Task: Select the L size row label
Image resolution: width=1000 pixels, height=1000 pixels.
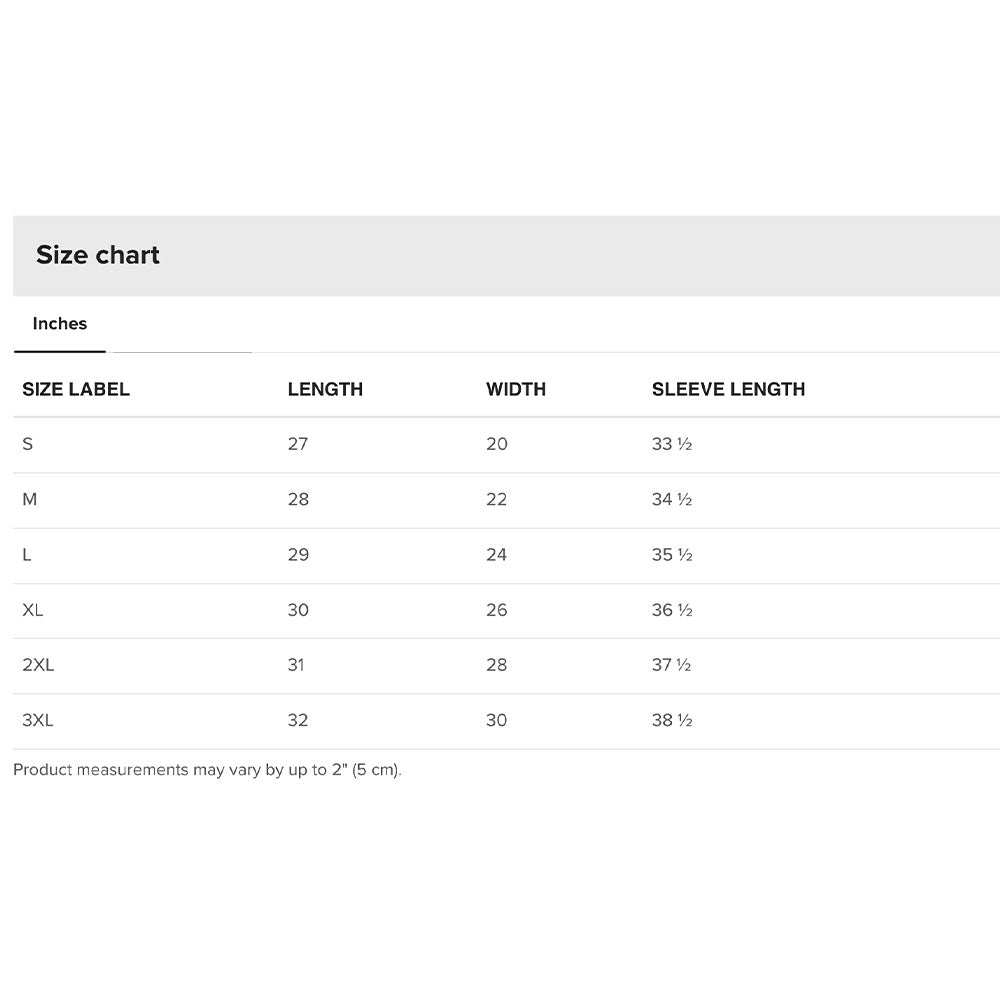Action: 27,555
